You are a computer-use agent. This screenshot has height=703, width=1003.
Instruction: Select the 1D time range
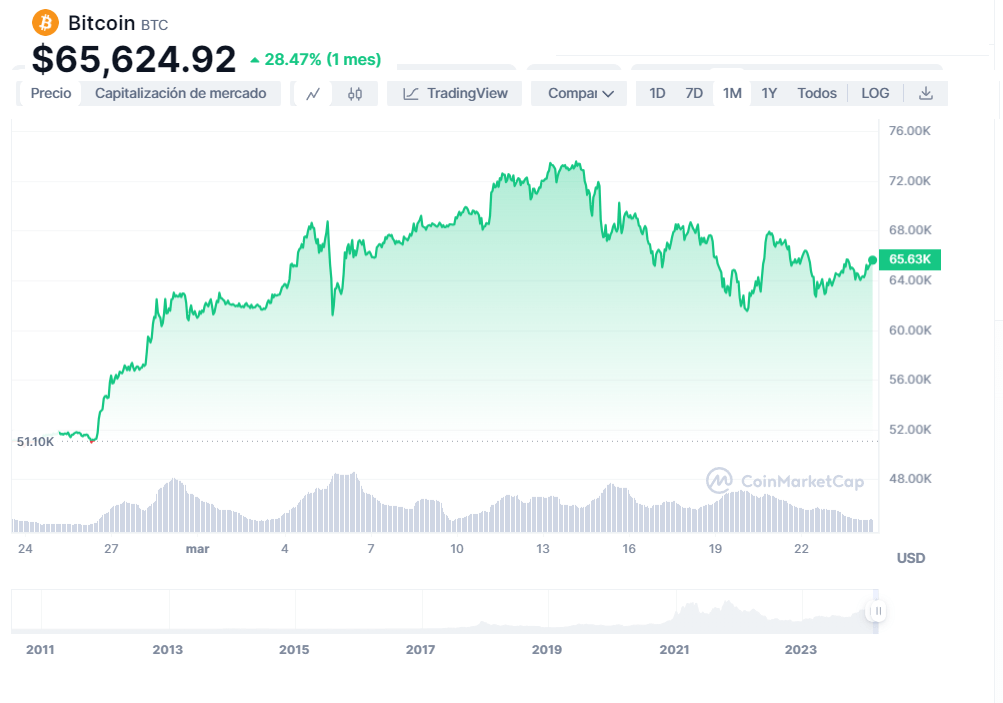(657, 93)
